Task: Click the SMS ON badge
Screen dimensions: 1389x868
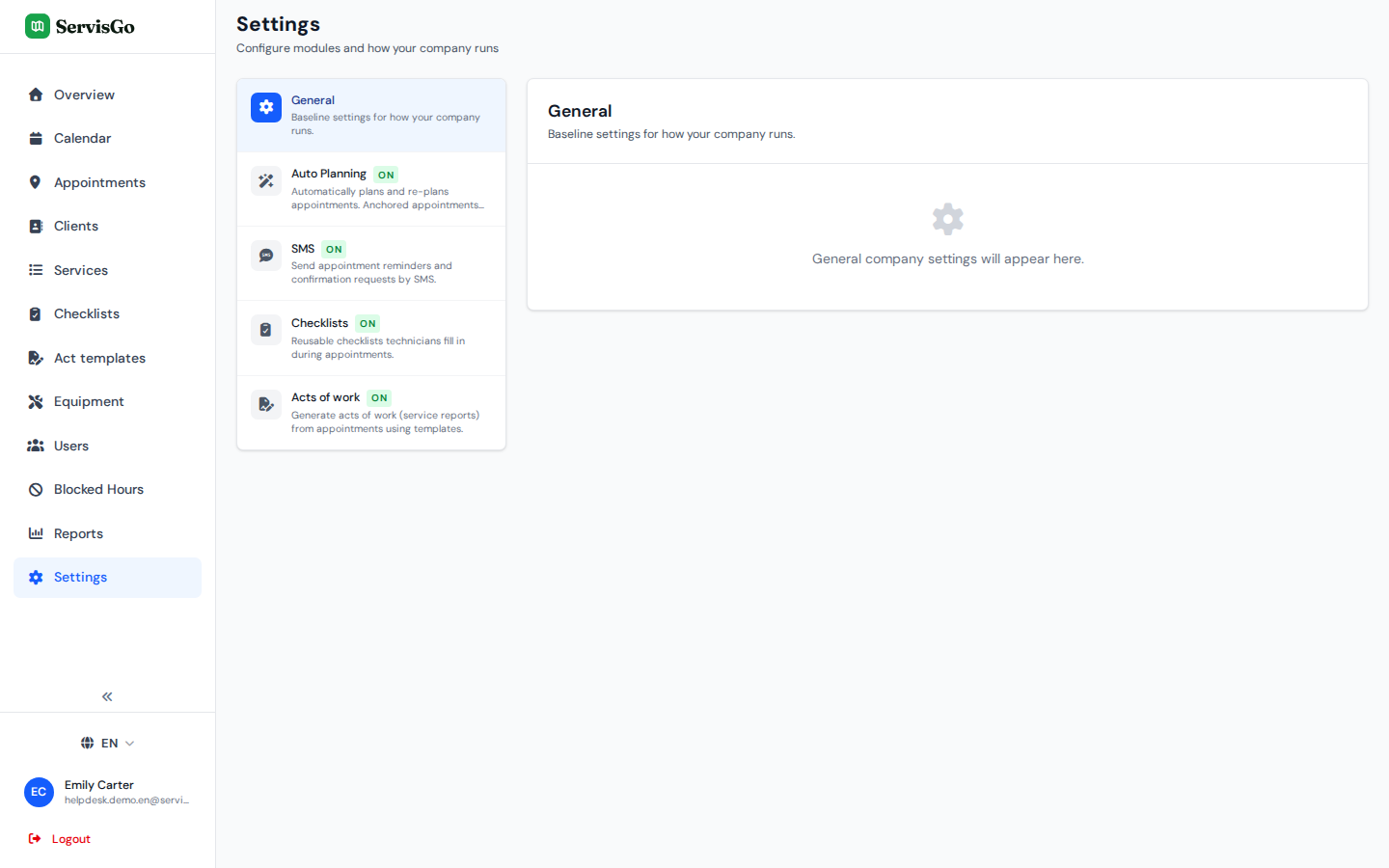Action: pyautogui.click(x=334, y=249)
